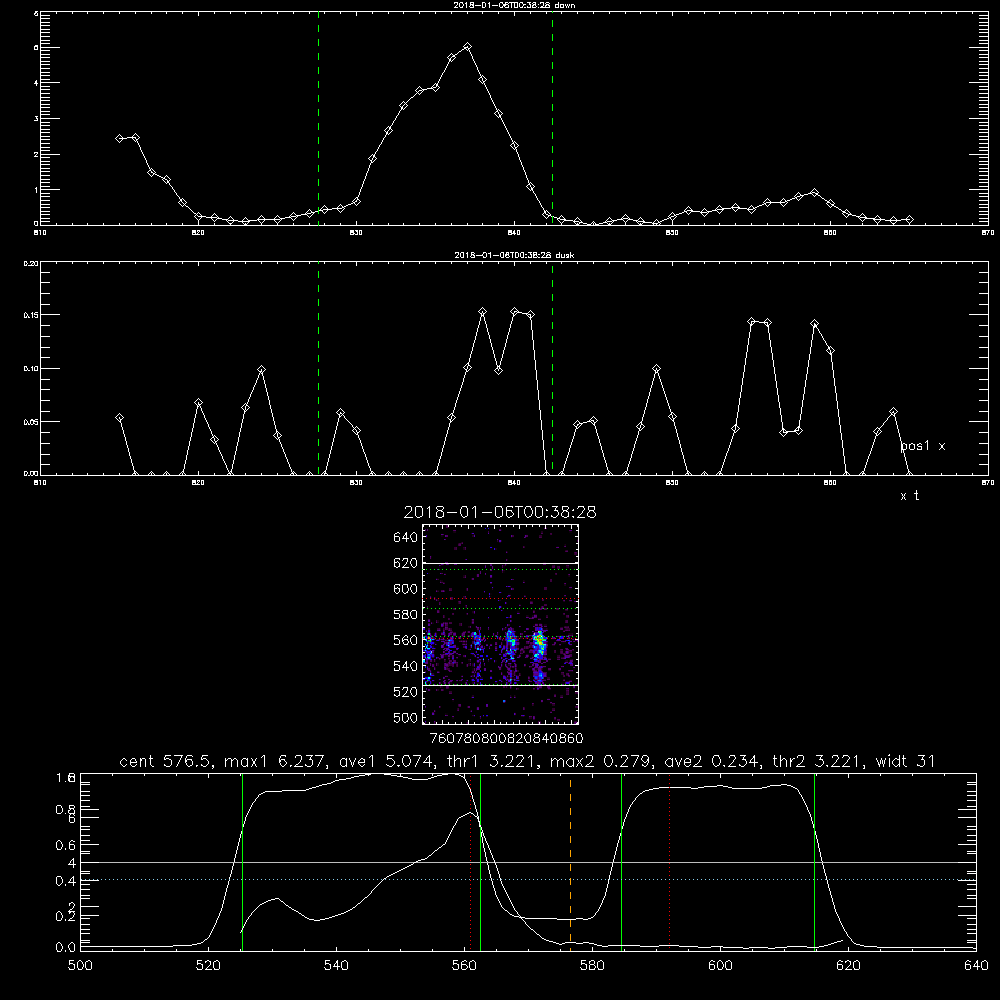Click the 830 x-axis label of dusk plot
Image resolution: width=1000 pixels, height=1000 pixels.
(x=356, y=483)
